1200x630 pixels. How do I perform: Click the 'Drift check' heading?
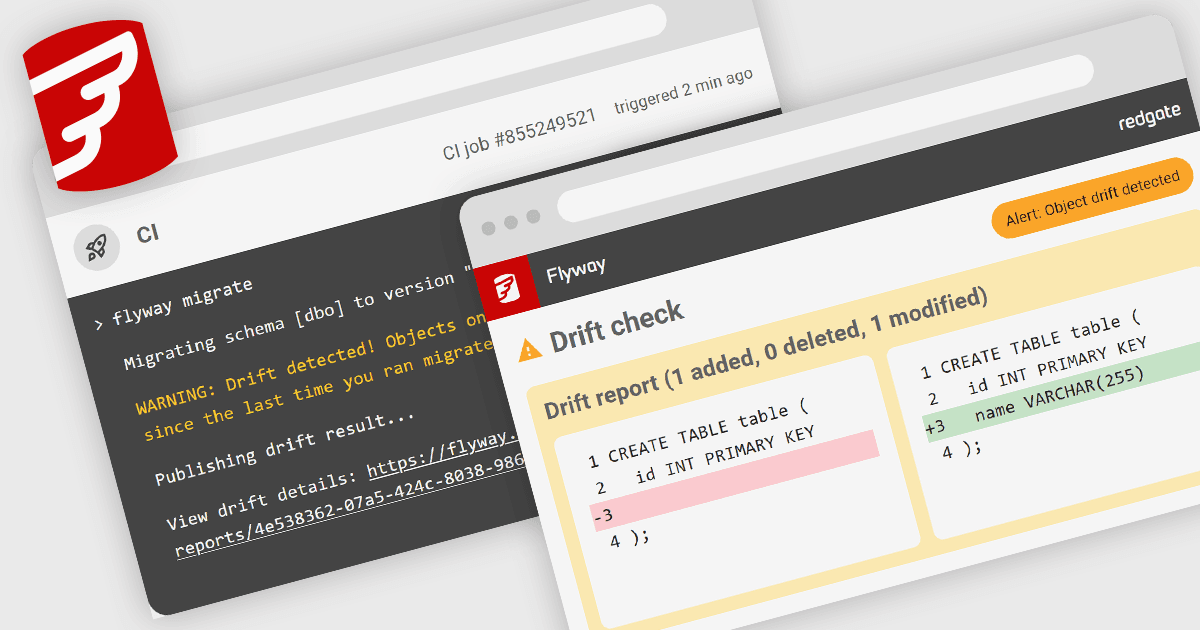point(617,327)
